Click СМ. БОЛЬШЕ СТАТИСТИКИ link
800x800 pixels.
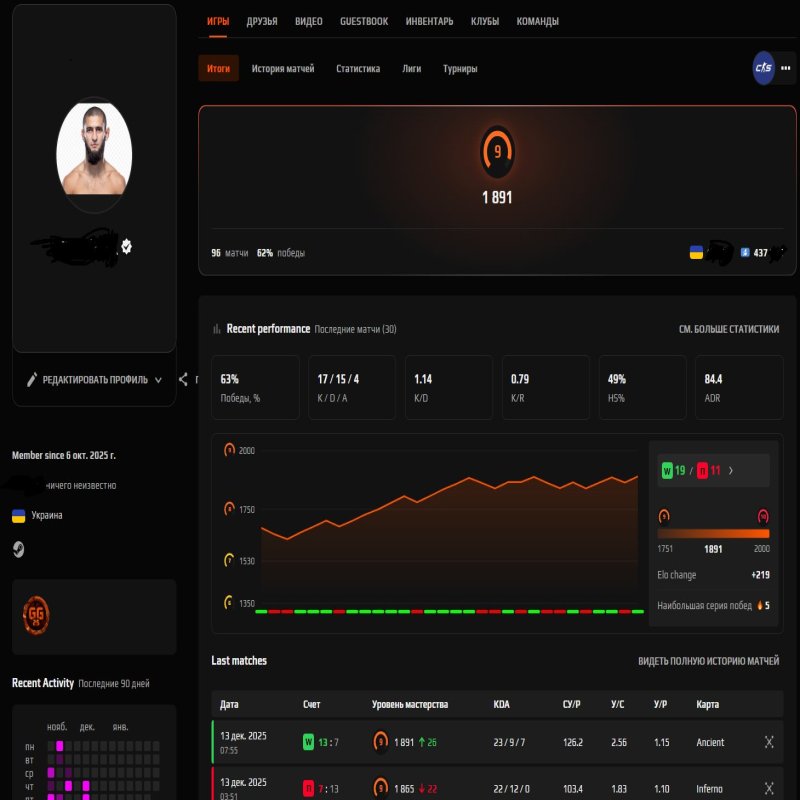(728, 327)
